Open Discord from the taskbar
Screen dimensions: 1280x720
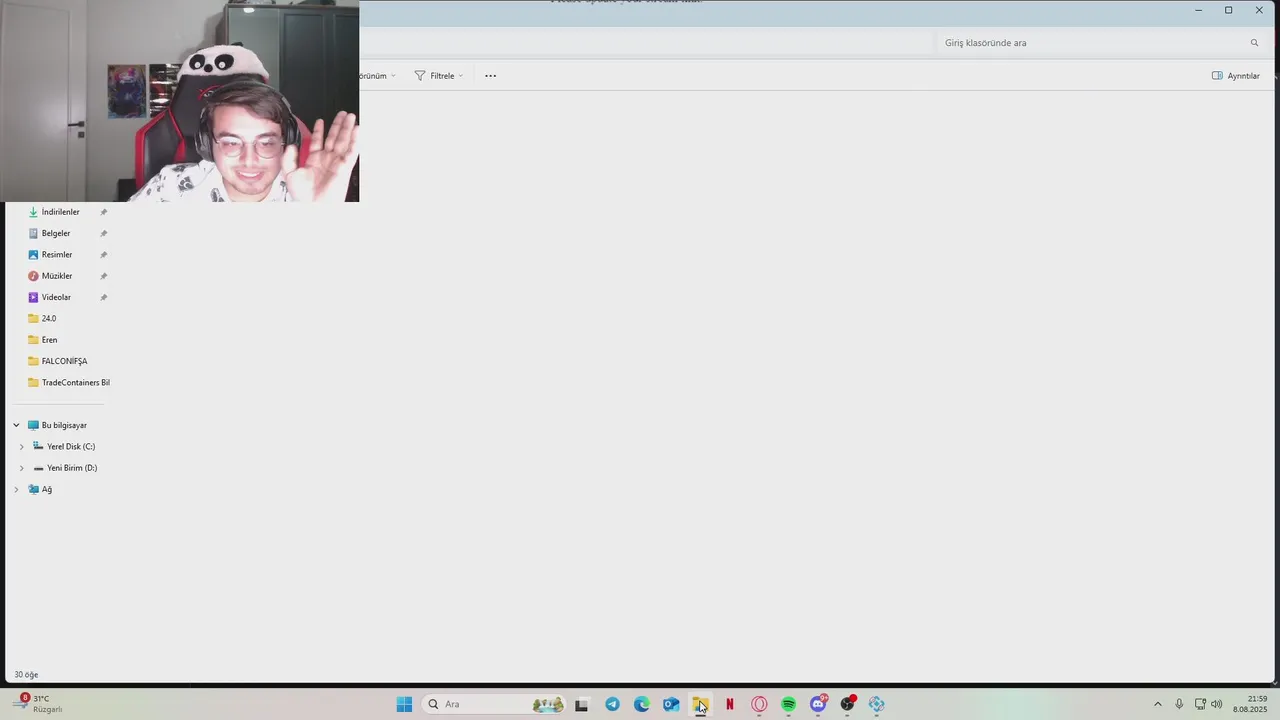click(x=818, y=704)
